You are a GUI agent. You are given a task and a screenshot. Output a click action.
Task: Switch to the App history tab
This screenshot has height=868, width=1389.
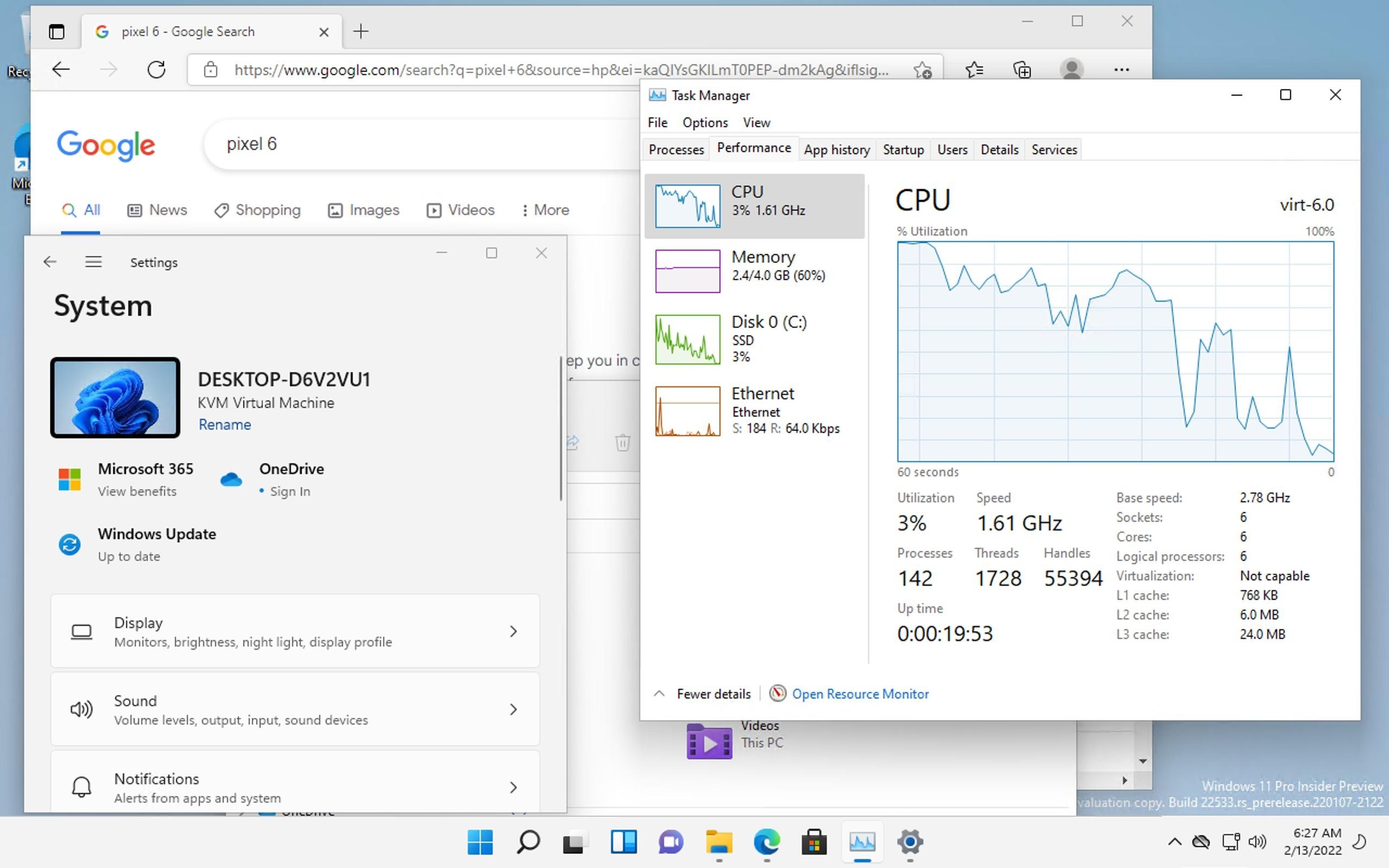(x=836, y=149)
